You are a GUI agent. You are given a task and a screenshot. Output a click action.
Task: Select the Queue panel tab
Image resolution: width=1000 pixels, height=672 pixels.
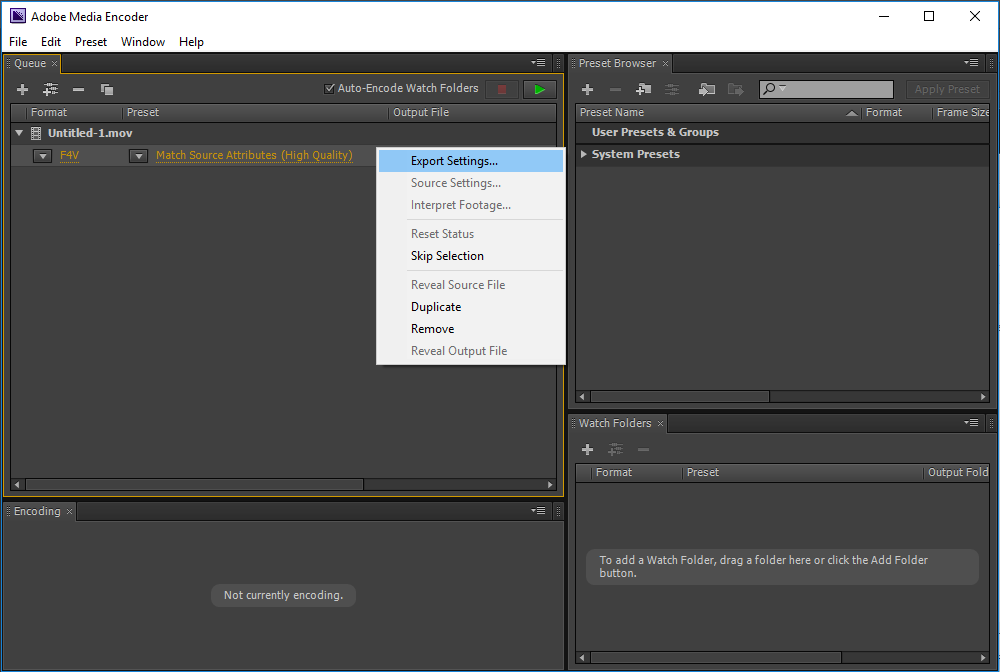30,63
